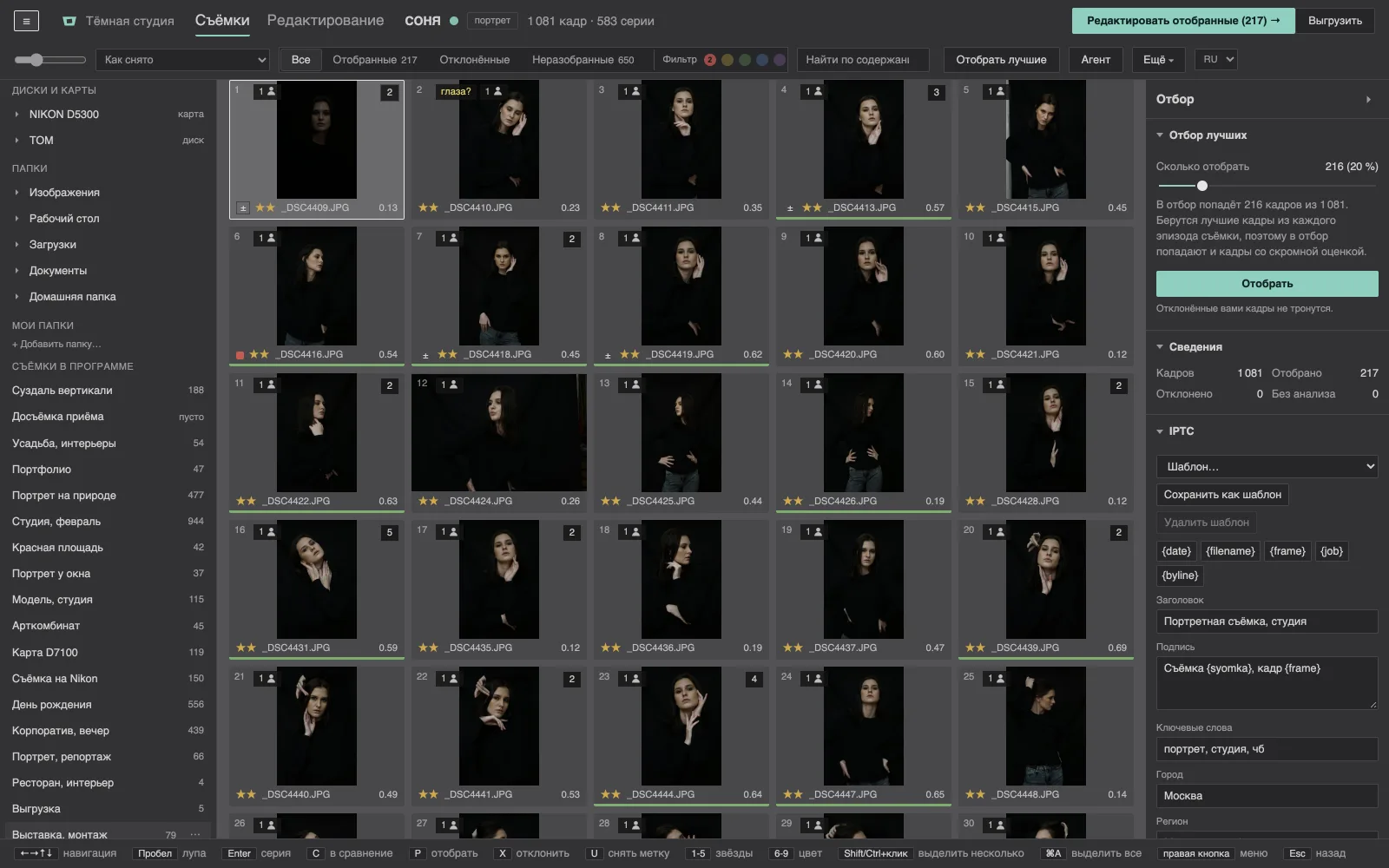Screen dimensions: 1389x868
Task: Click the ± icon on _DSC4419.JPG
Action: click(608, 355)
